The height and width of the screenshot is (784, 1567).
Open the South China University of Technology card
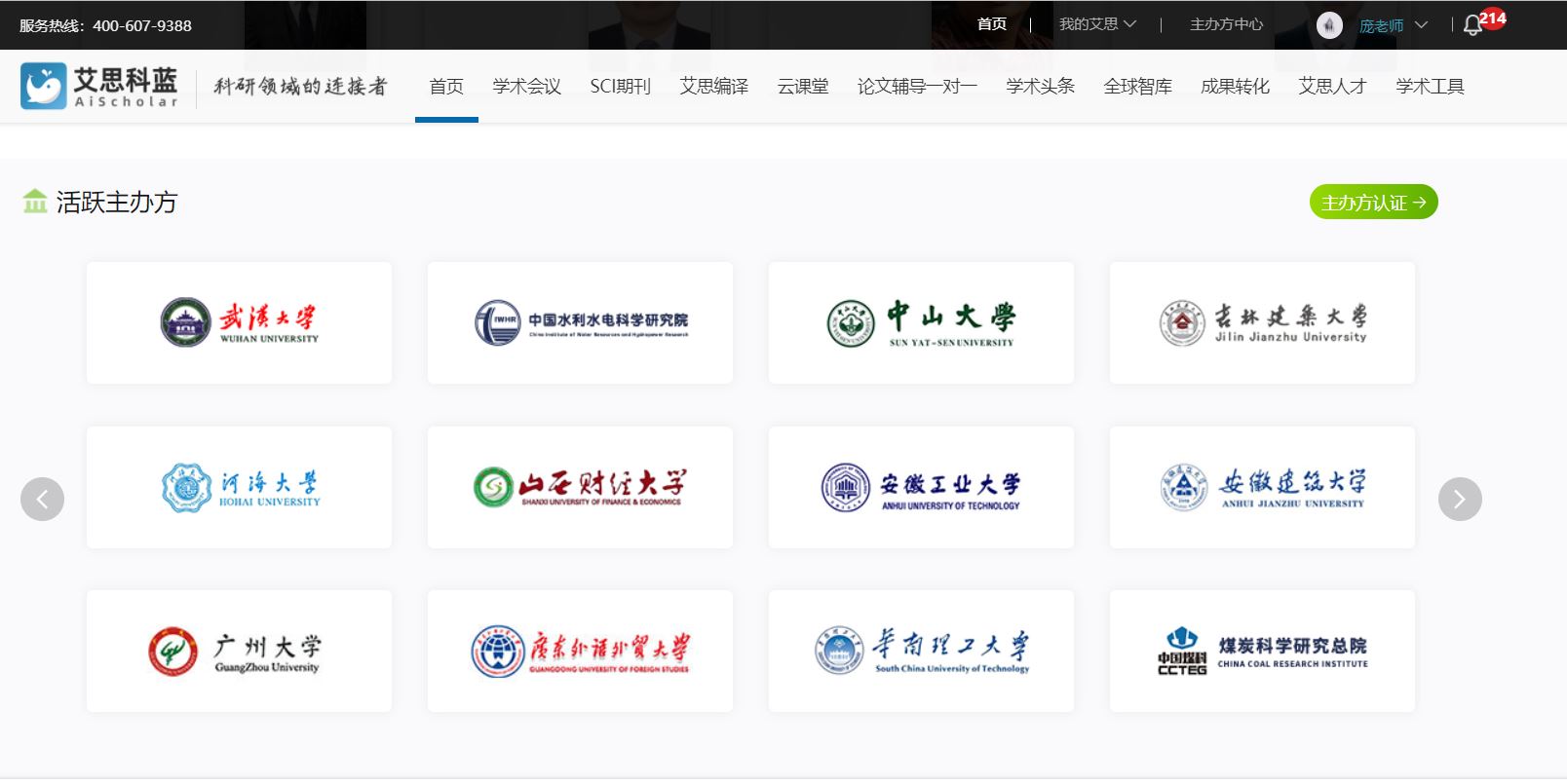(921, 651)
